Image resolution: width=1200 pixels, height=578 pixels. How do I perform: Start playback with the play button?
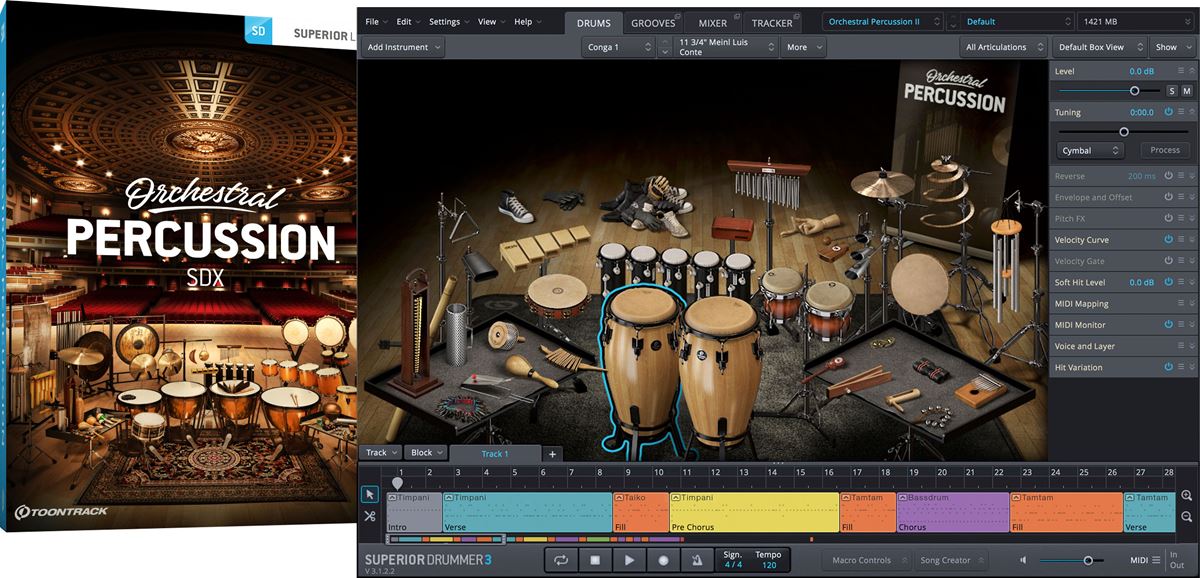[629, 560]
